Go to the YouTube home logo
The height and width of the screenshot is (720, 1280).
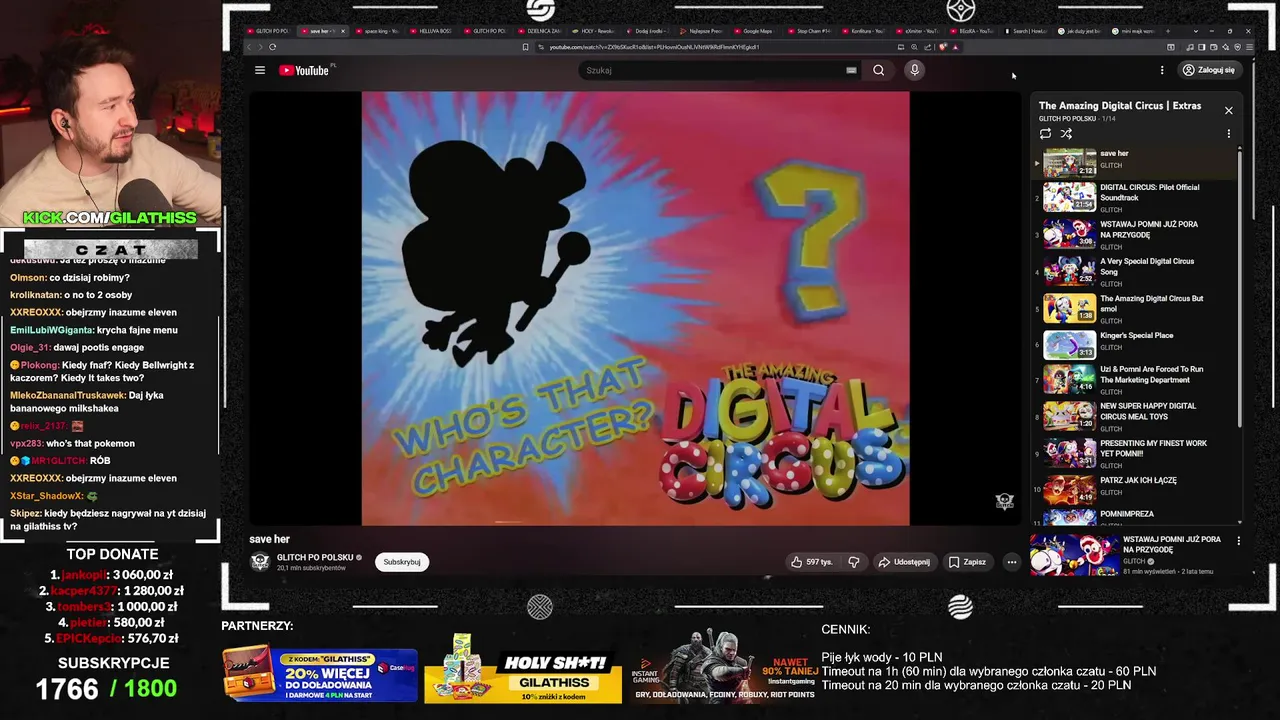[x=305, y=70]
